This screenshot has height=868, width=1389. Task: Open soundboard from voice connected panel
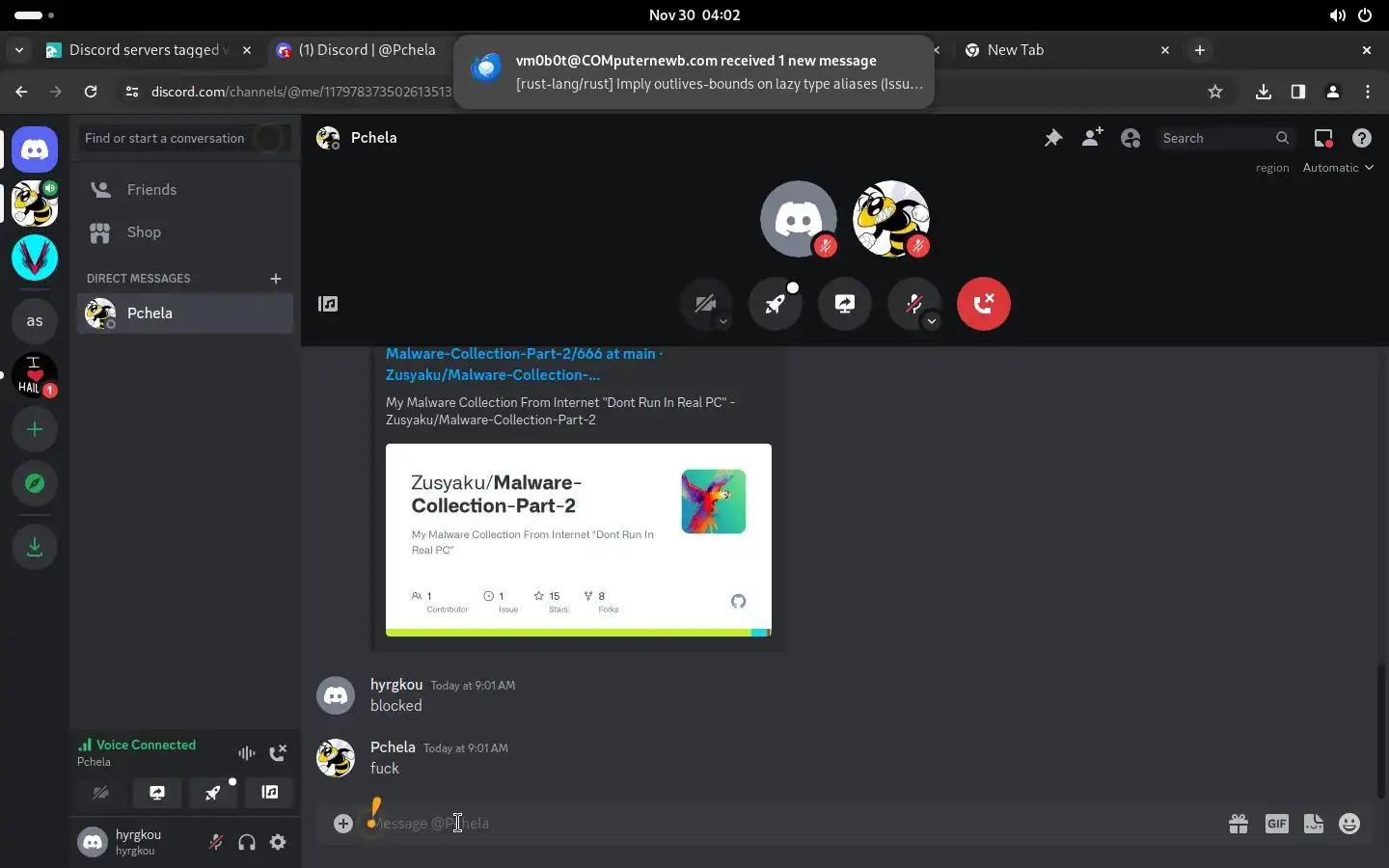tap(270, 793)
